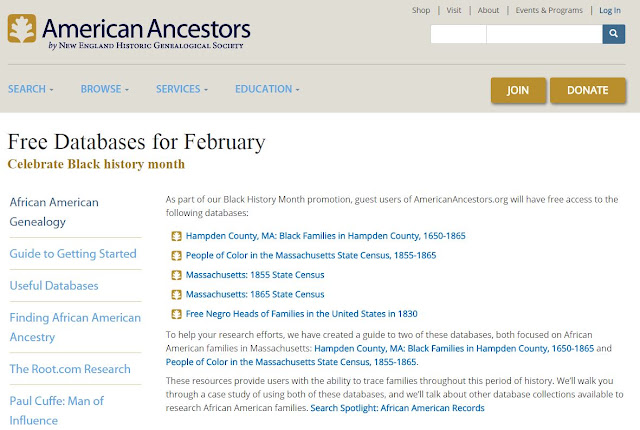Expand the SEARCH dropdown menu
This screenshot has height=430, width=640.
(31, 89)
